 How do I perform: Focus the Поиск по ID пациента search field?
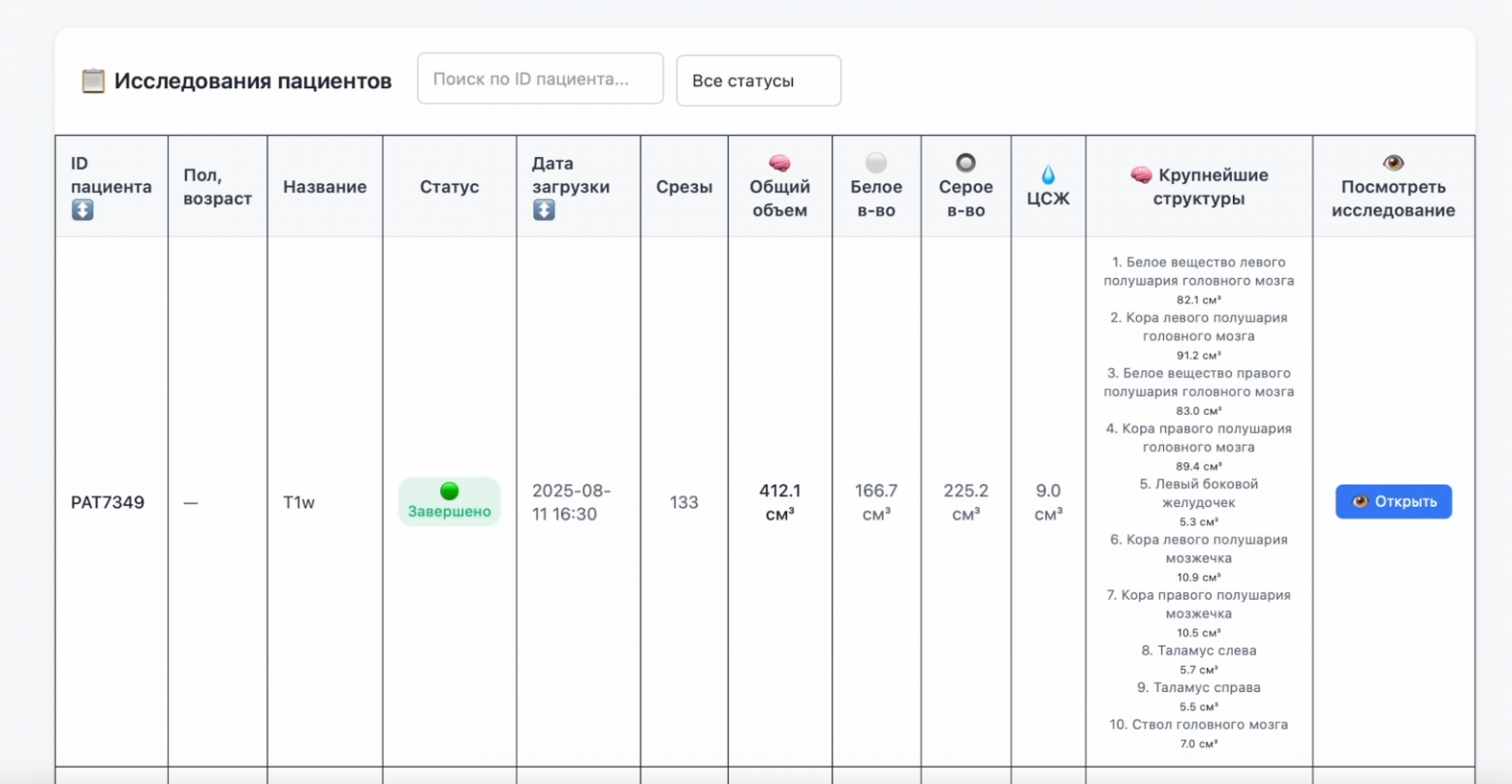point(540,78)
